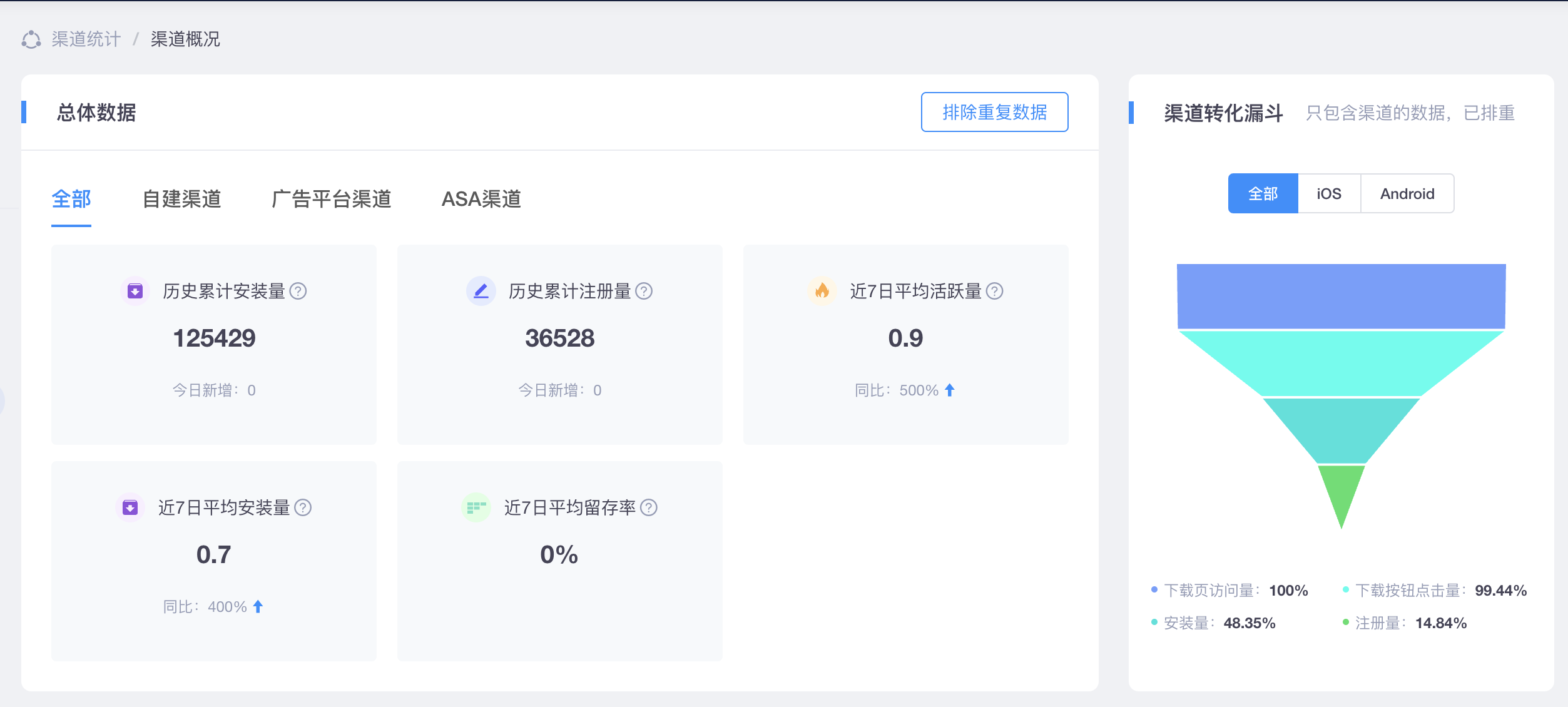Show help tooltip for 近7日平均留存率
Image resolution: width=1568 pixels, height=707 pixels.
pos(649,507)
